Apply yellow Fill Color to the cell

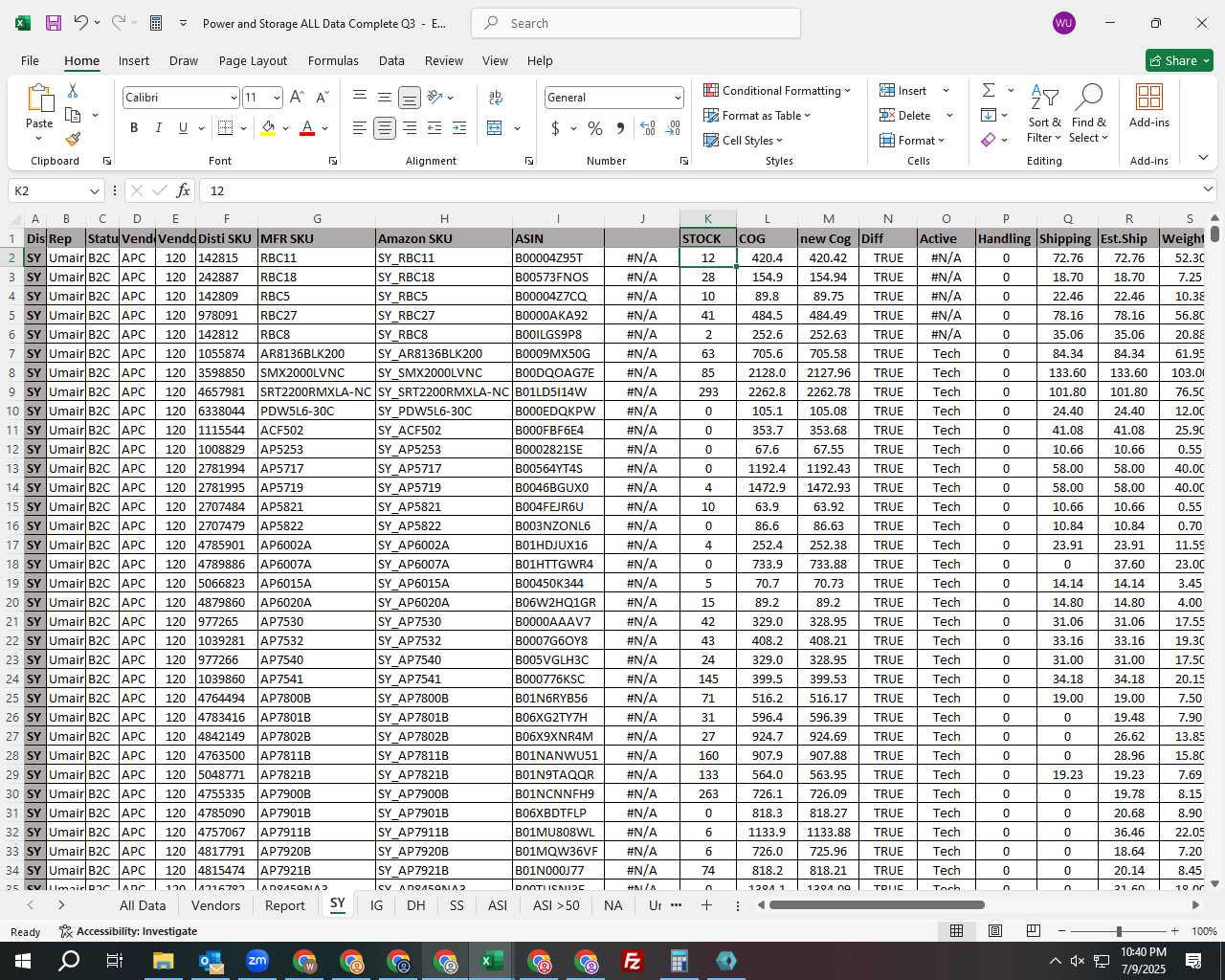(x=268, y=128)
